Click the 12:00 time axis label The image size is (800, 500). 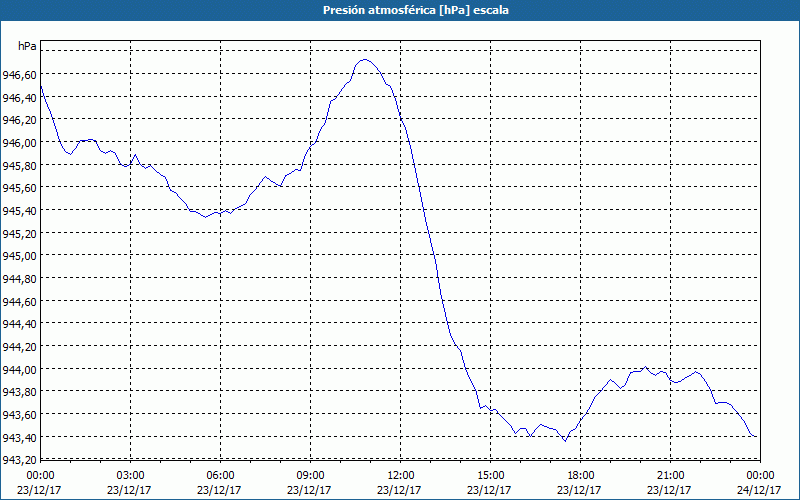(401, 476)
